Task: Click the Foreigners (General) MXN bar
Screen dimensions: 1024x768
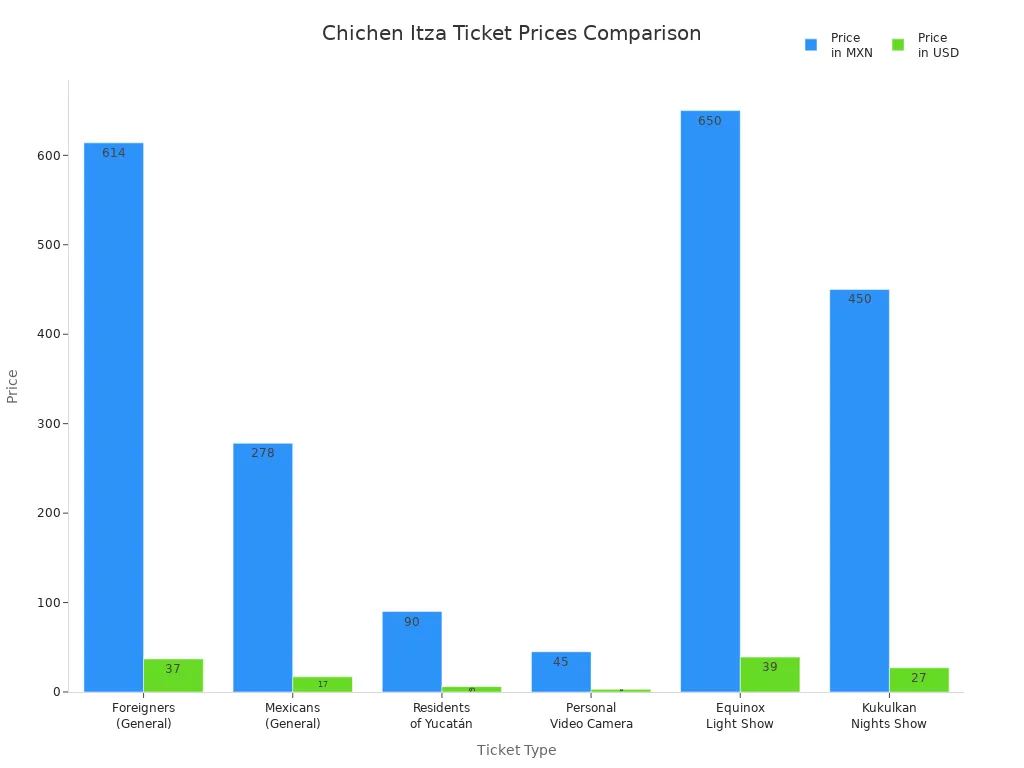Action: 113,420
